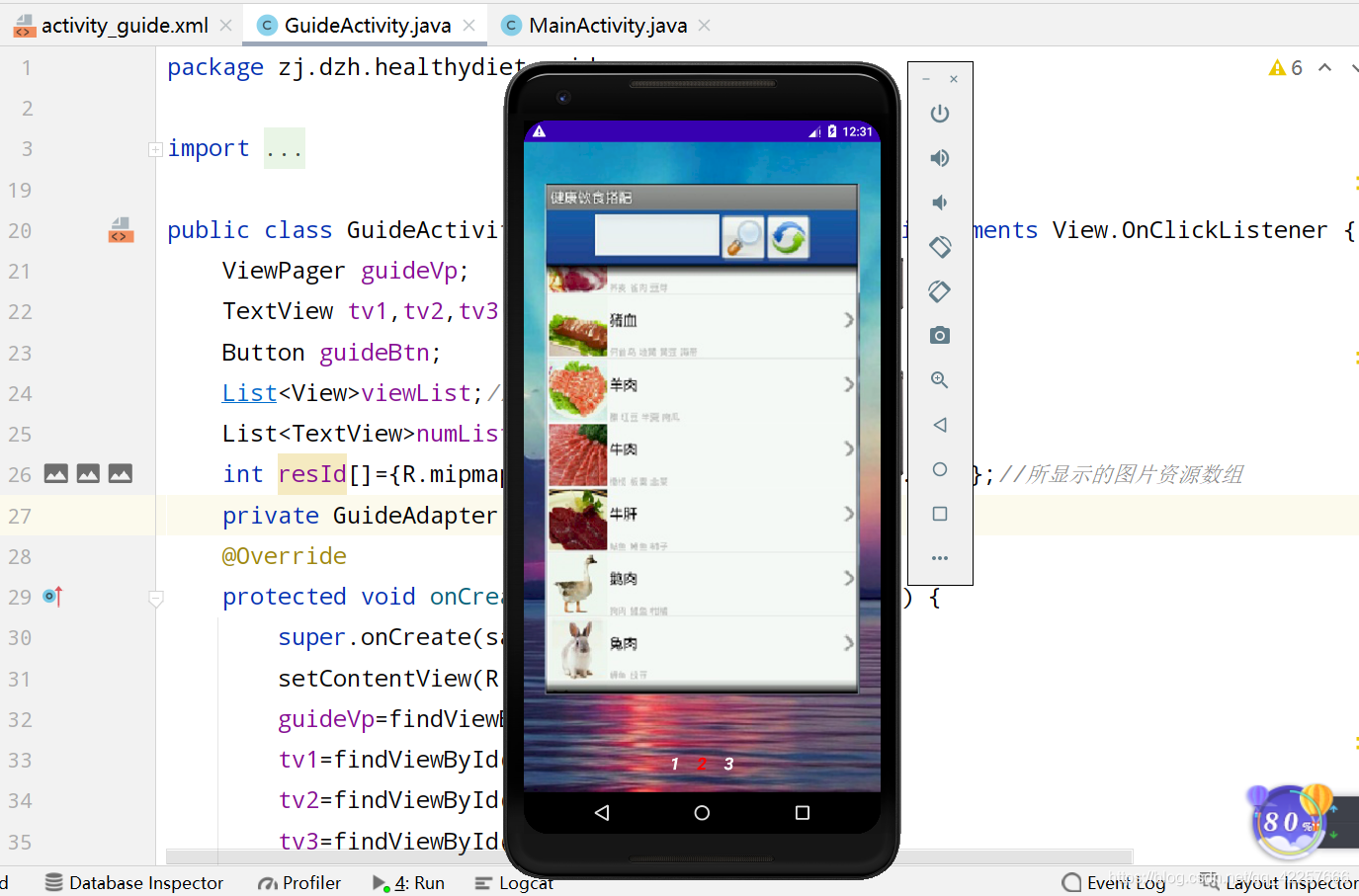Tap the Android home button on the phone nav bar
The height and width of the screenshot is (896, 1359).
click(x=702, y=813)
